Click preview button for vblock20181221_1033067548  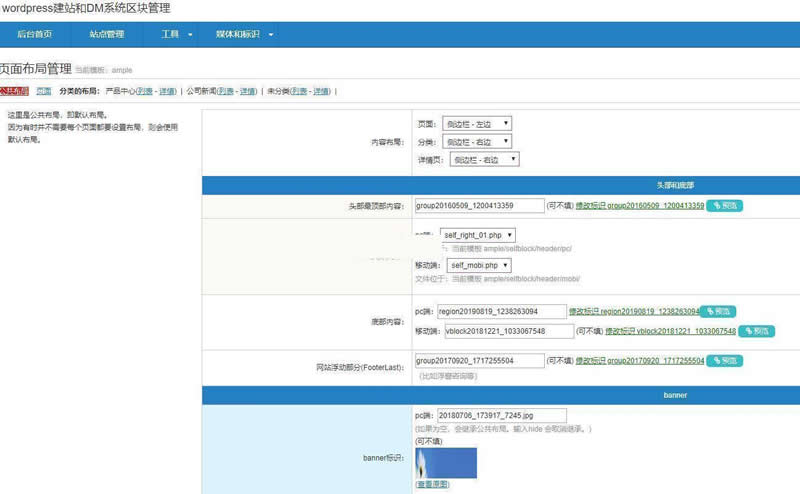click(x=755, y=331)
